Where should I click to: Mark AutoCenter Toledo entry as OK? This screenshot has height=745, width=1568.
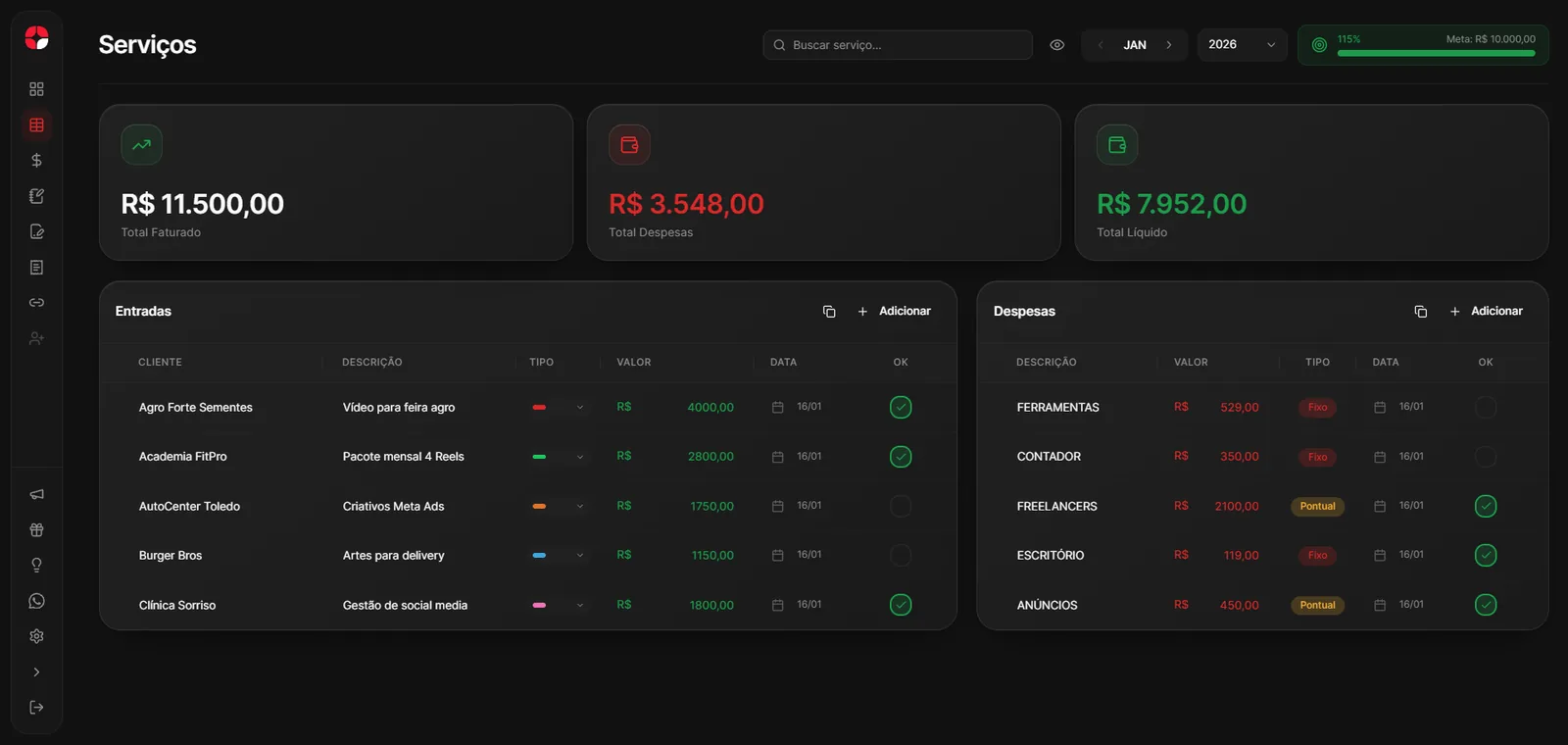[x=901, y=506]
